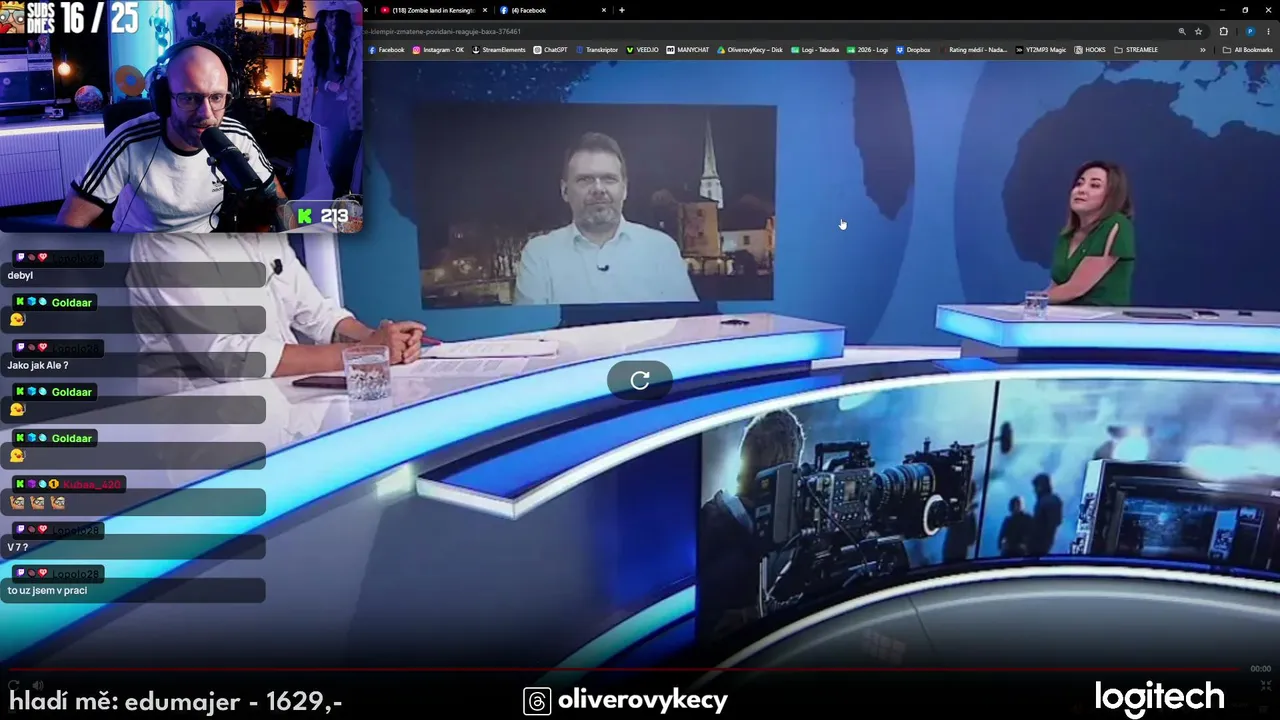Open the VEED.IO bookmark

click(x=643, y=50)
